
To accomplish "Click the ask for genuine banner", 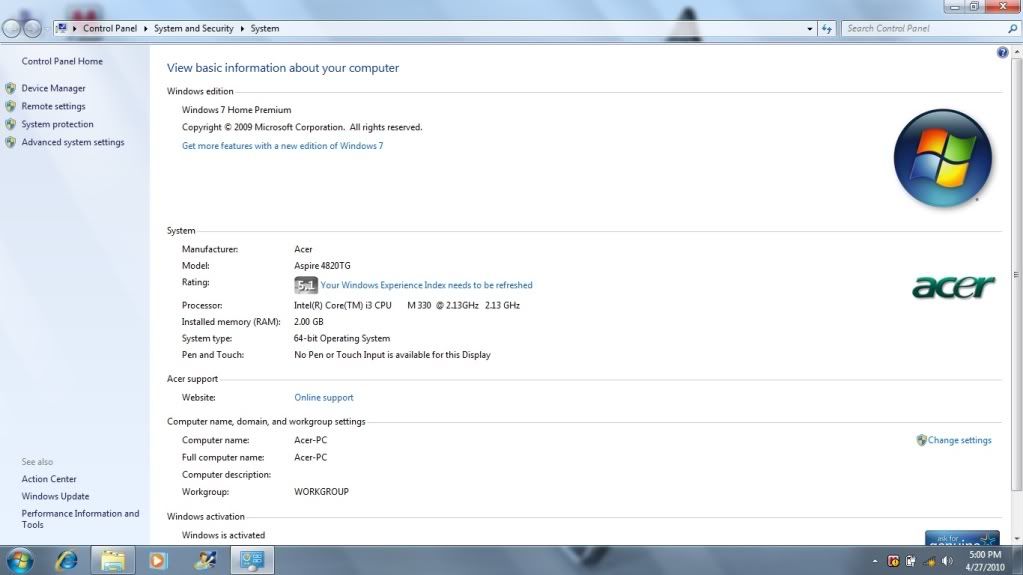I will 962,538.
